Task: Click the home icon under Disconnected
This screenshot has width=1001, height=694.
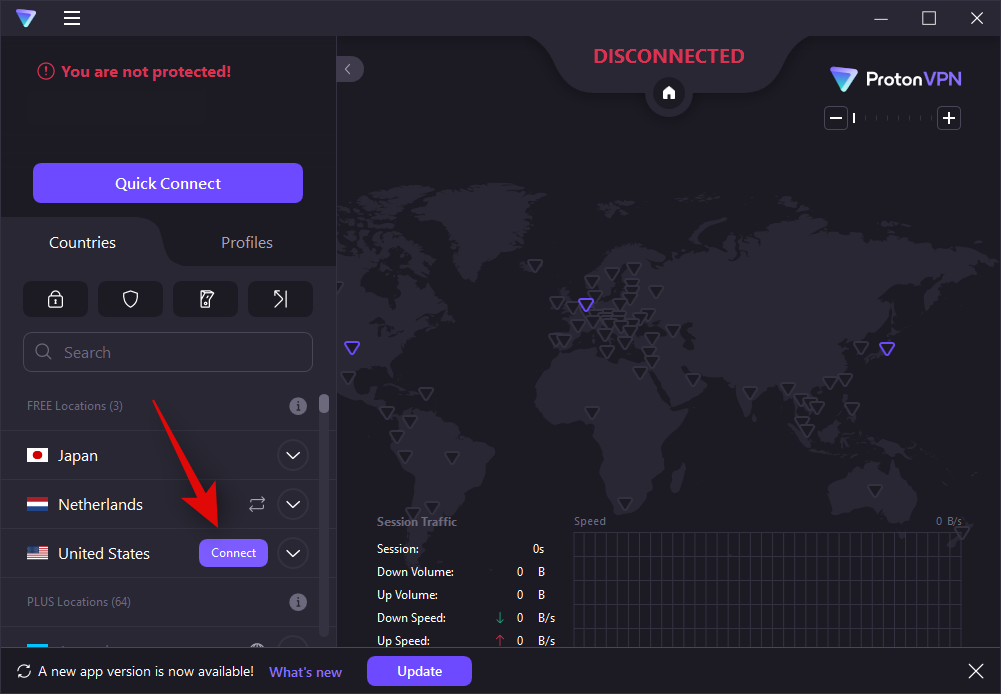Action: click(669, 93)
